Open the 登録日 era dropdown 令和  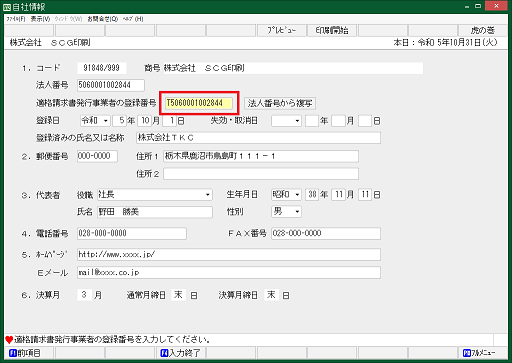click(95, 121)
